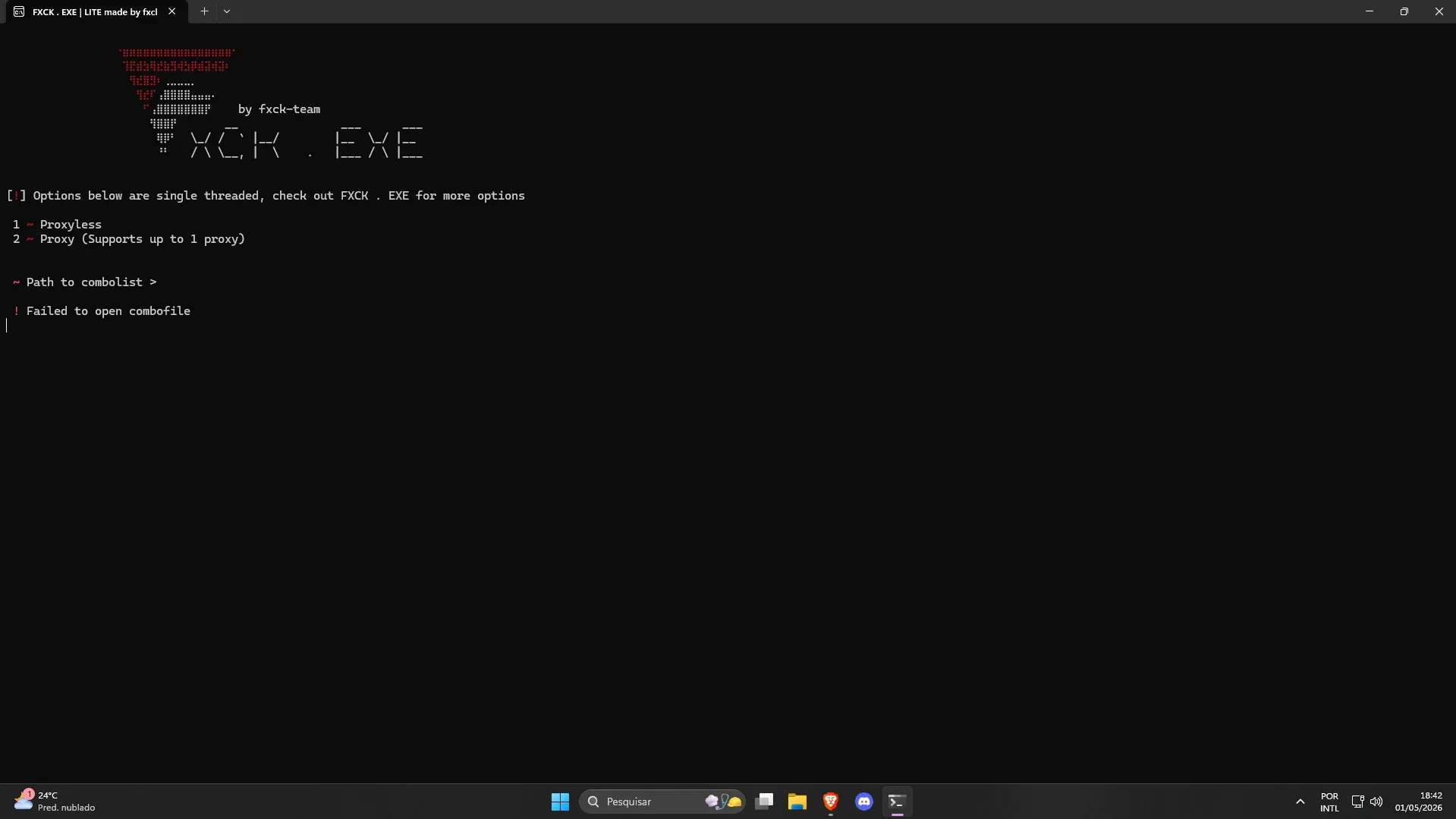Image resolution: width=1456 pixels, height=819 pixels.
Task: Click the 'Proxyless' option text
Action: pos(71,225)
